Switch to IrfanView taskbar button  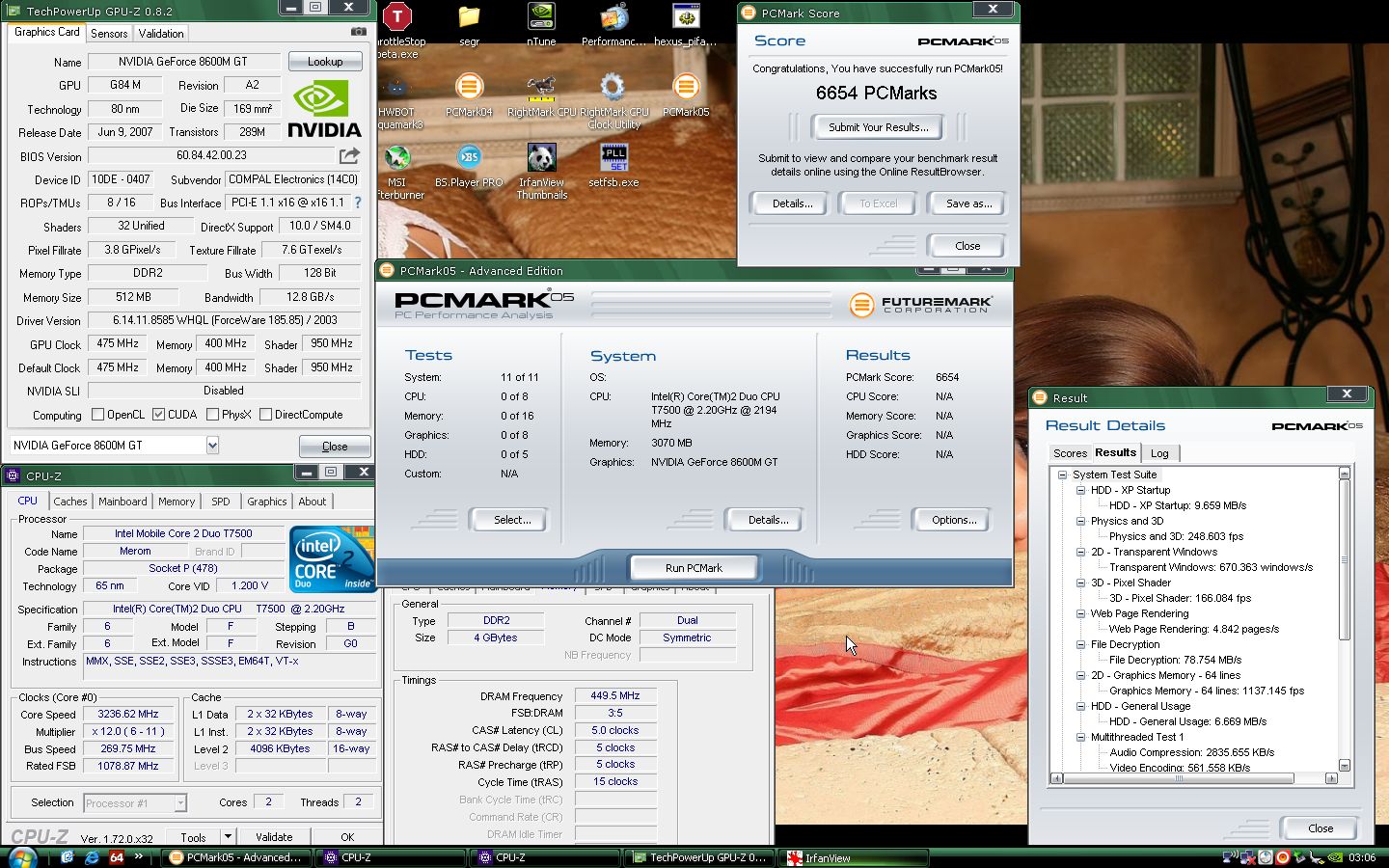pos(854,857)
